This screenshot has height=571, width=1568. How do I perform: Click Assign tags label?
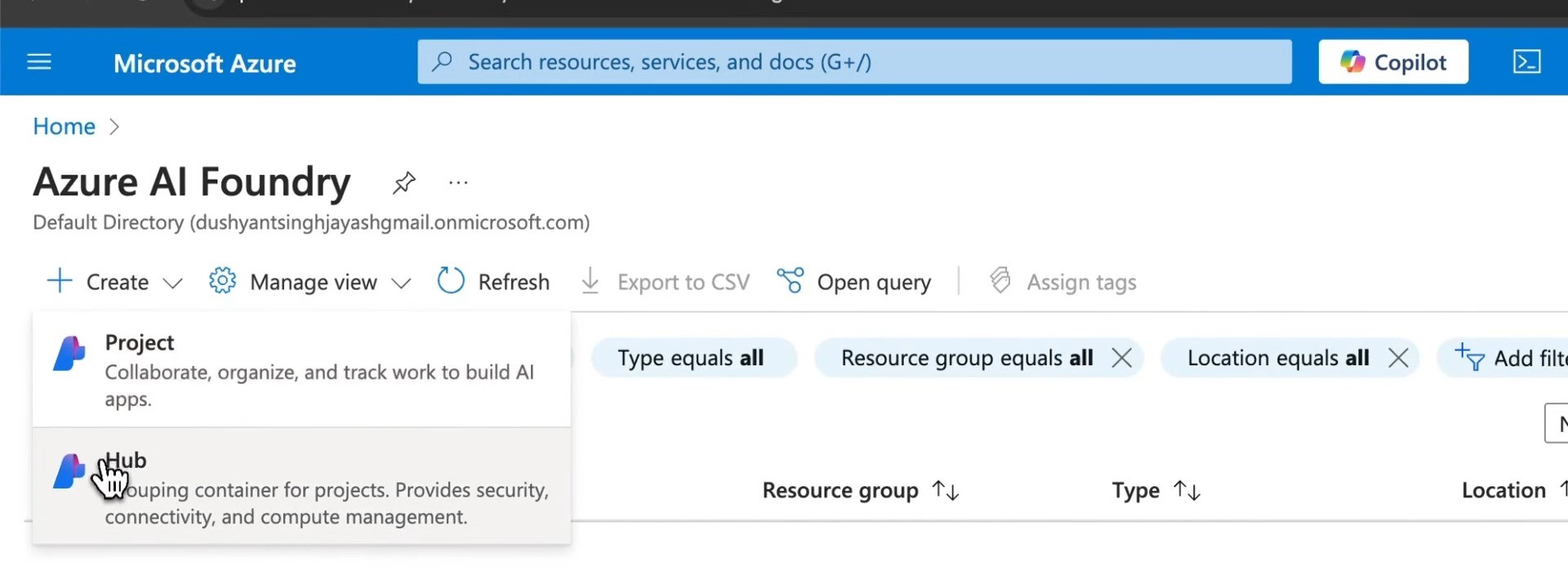click(1081, 282)
